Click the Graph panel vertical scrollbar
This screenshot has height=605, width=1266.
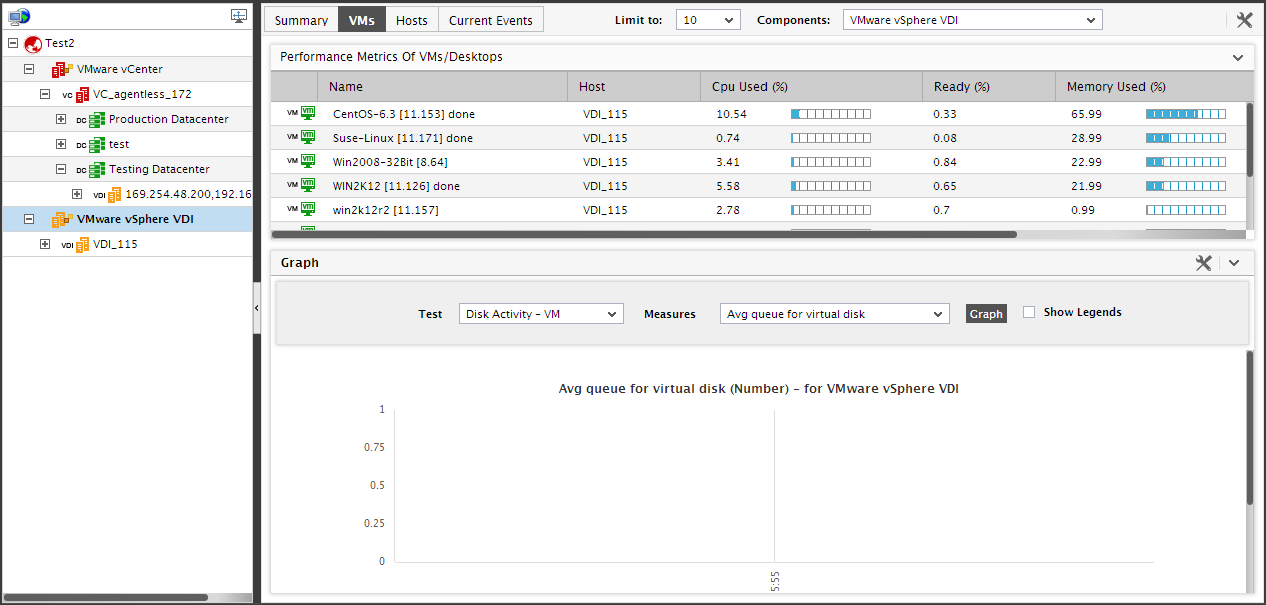click(1250, 427)
